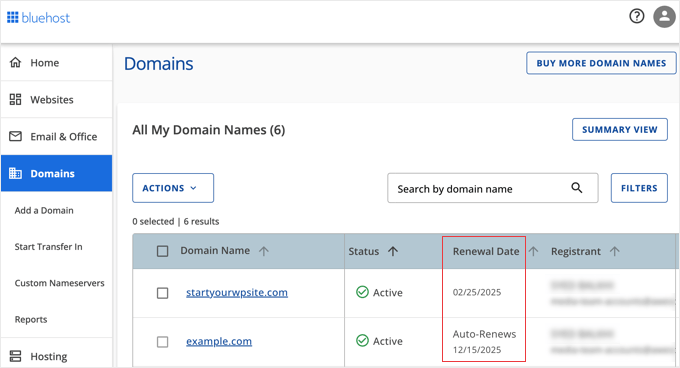
Task: Click the Active status text for example.com
Action: 388,341
